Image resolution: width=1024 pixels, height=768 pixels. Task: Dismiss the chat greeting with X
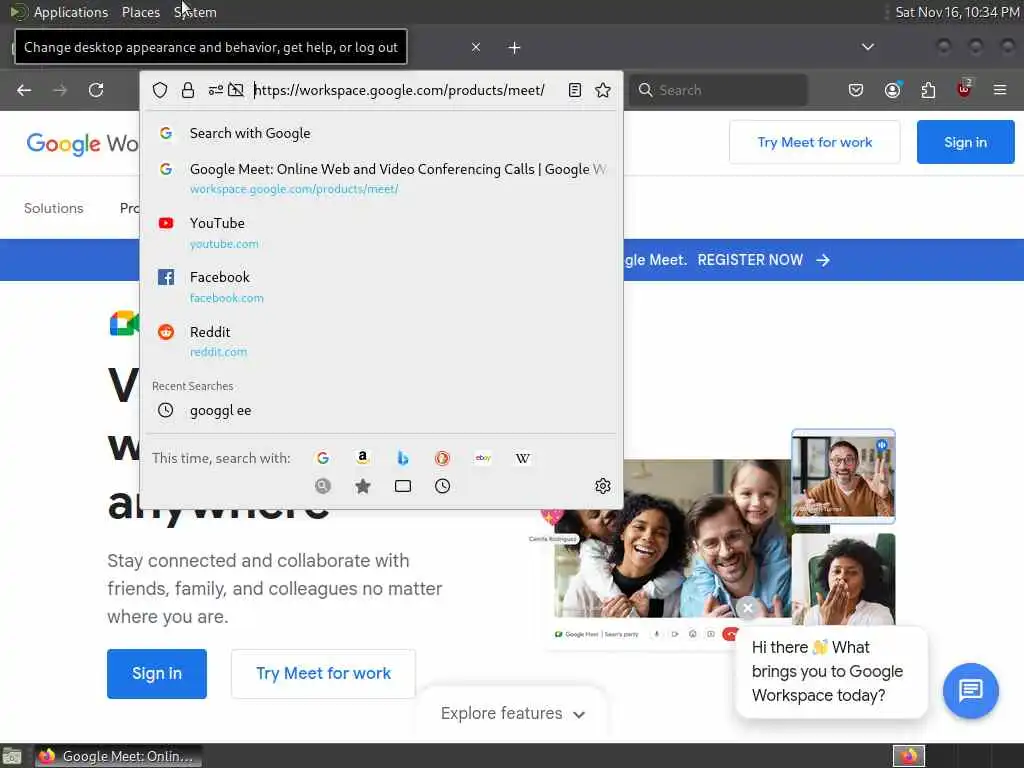(x=748, y=608)
